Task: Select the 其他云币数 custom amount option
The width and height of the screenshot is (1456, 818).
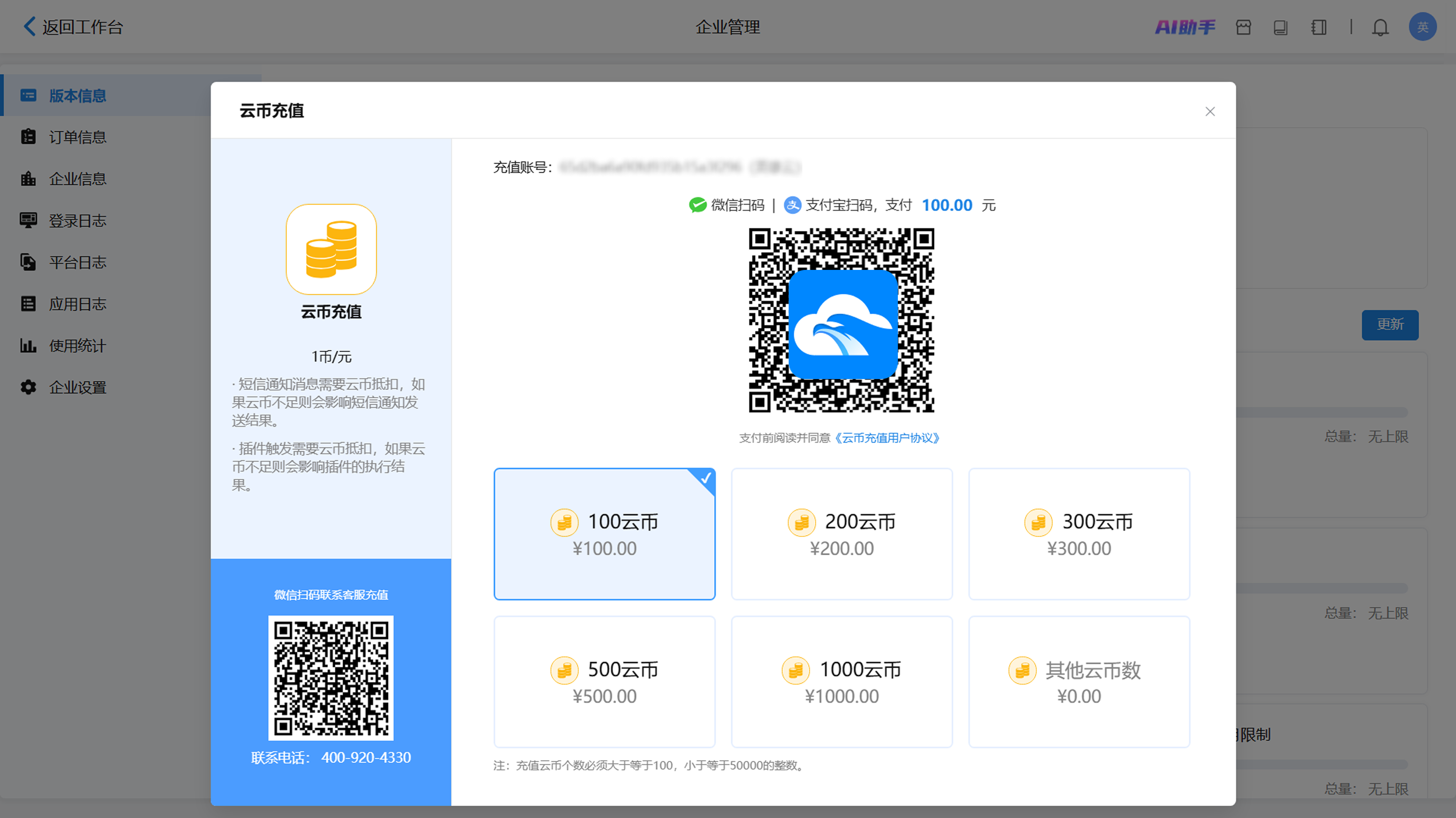Action: click(1079, 682)
